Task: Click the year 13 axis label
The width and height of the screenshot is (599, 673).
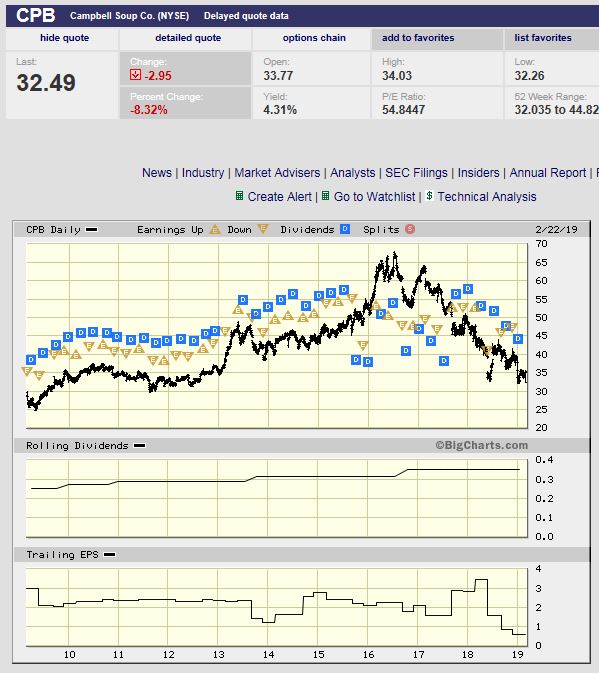Action: (218, 655)
